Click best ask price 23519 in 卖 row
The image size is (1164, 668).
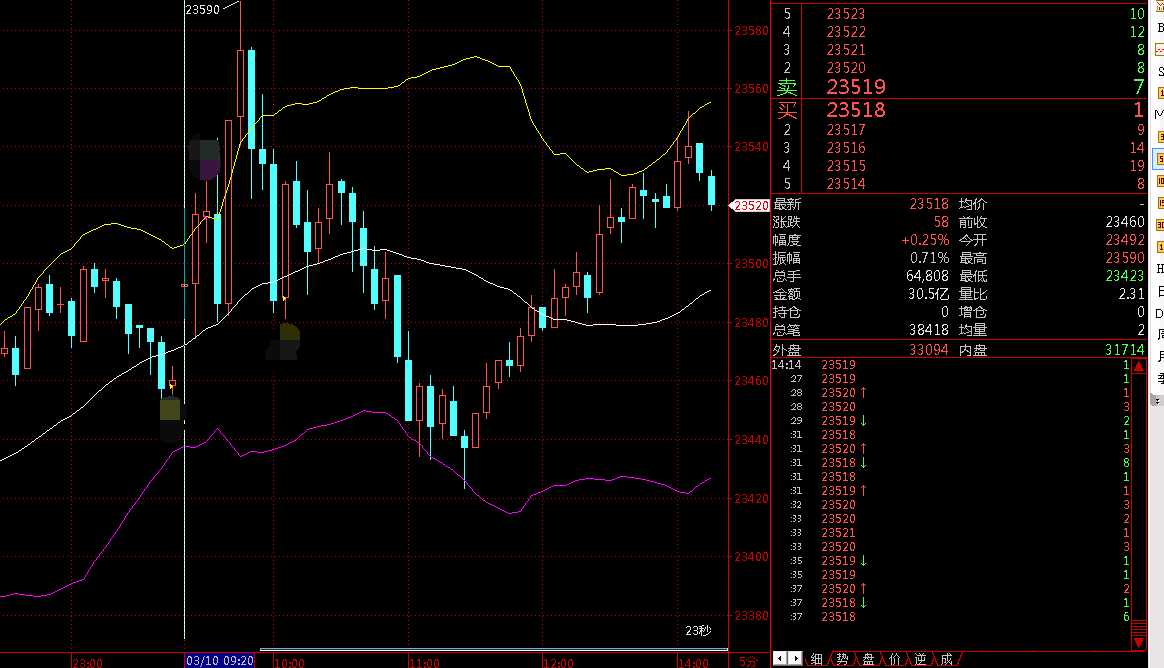(x=855, y=88)
